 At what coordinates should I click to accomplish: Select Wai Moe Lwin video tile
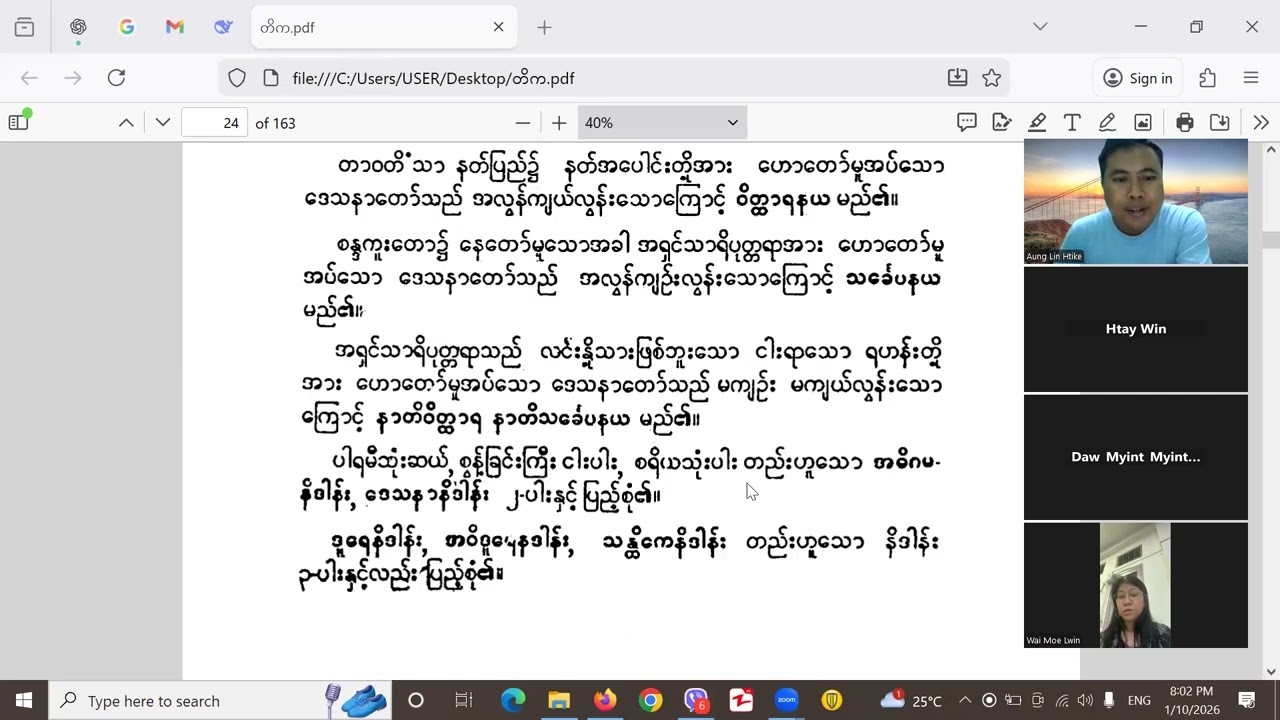point(1136,585)
